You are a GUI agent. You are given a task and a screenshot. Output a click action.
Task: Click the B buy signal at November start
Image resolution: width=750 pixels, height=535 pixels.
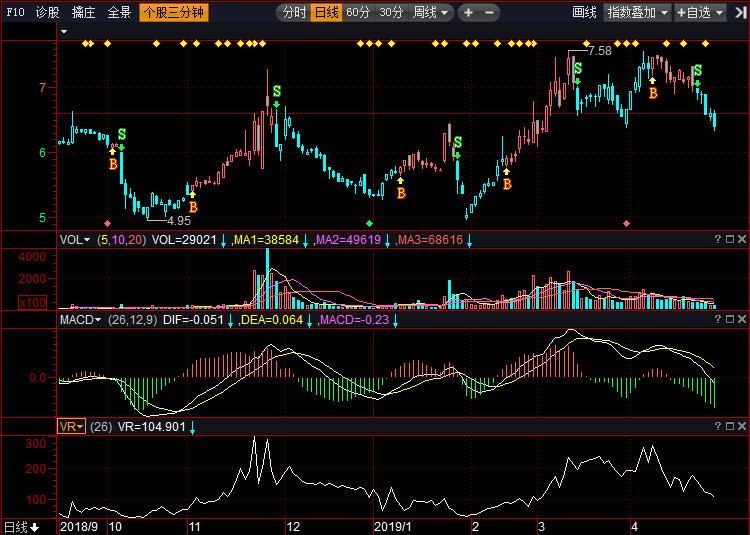pyautogui.click(x=193, y=207)
